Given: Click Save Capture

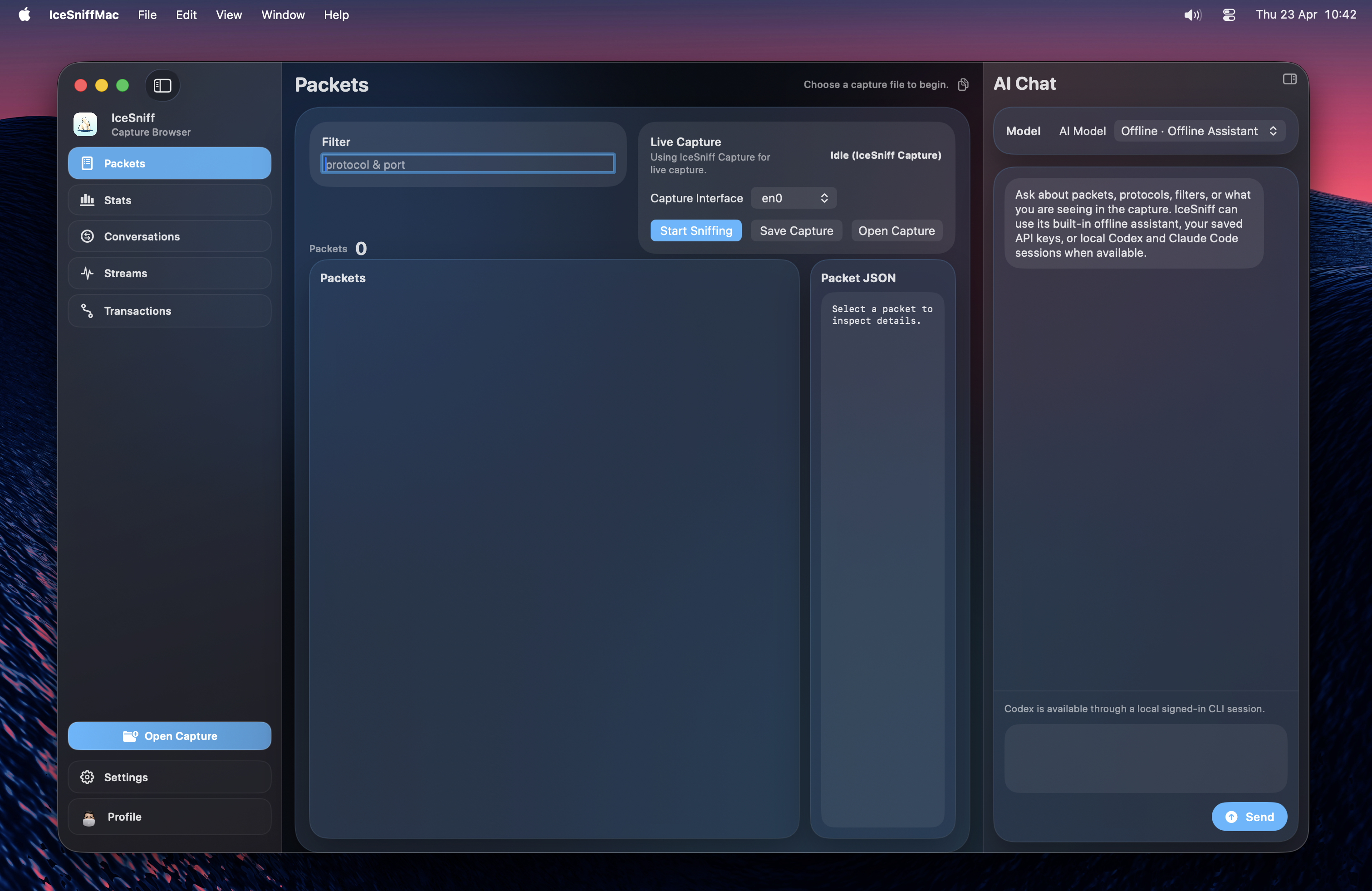Looking at the screenshot, I should click(x=795, y=230).
